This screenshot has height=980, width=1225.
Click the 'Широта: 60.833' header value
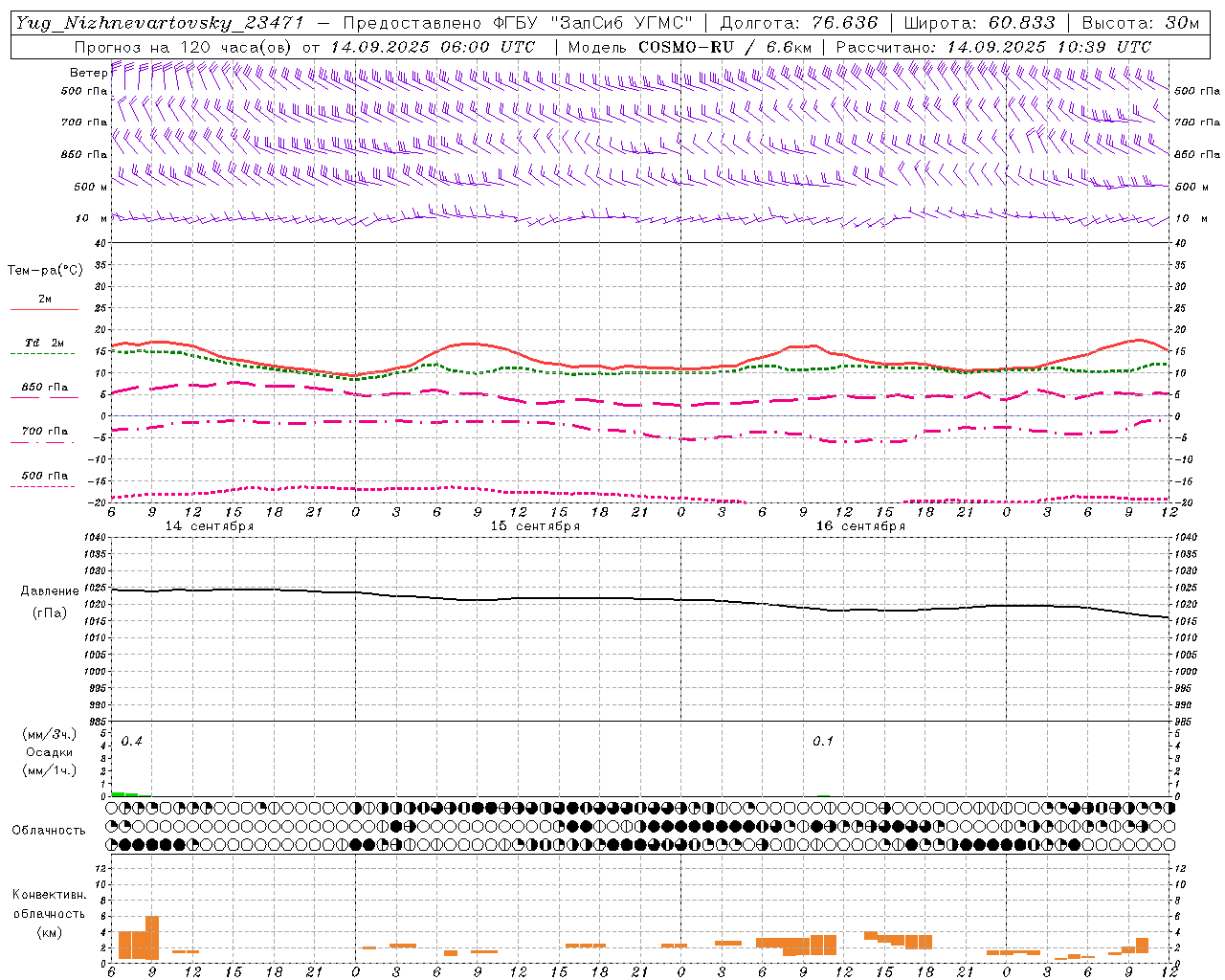click(x=979, y=22)
